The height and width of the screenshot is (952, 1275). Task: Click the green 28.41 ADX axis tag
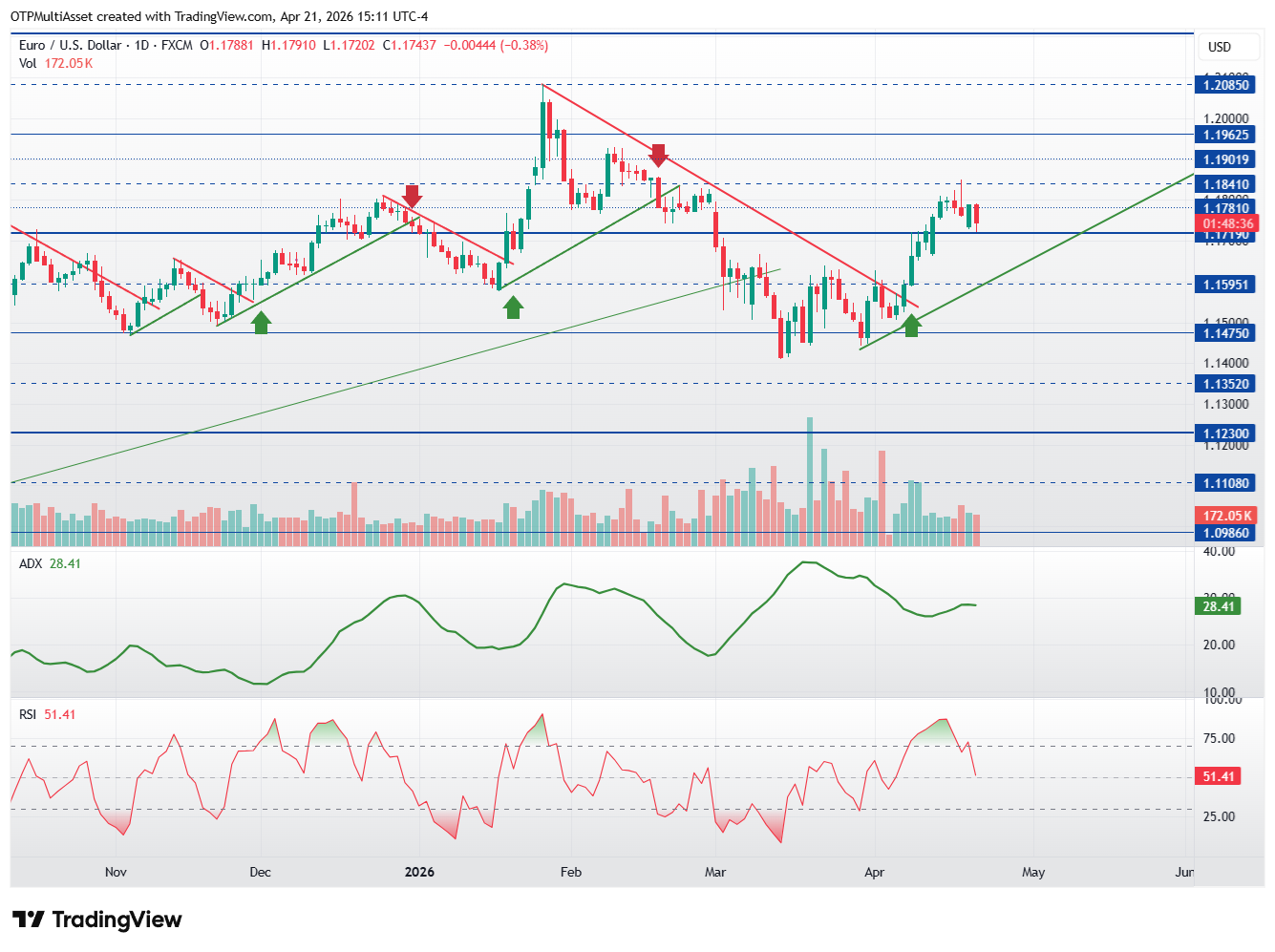1219,606
